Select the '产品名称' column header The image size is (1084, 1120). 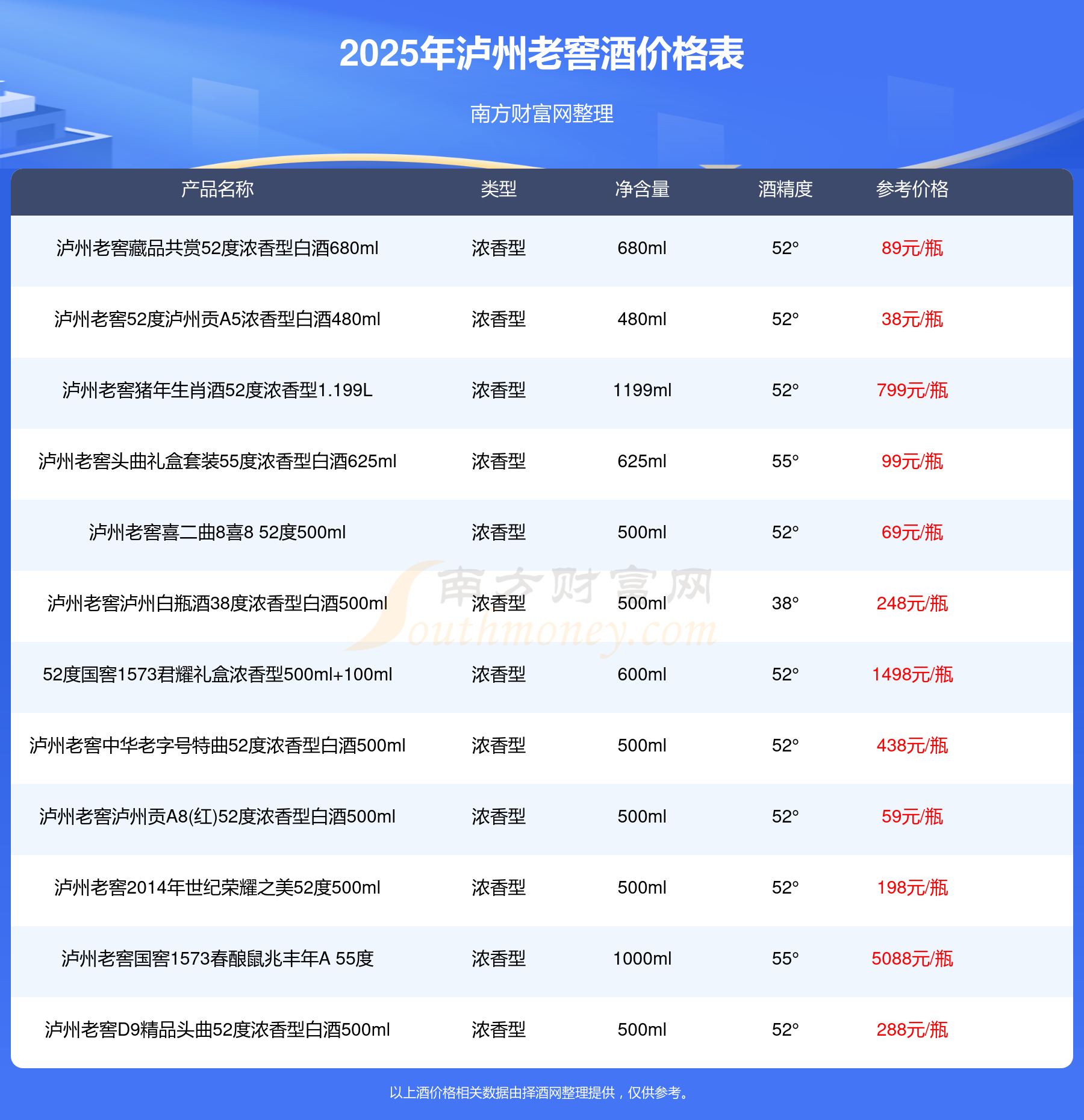217,189
